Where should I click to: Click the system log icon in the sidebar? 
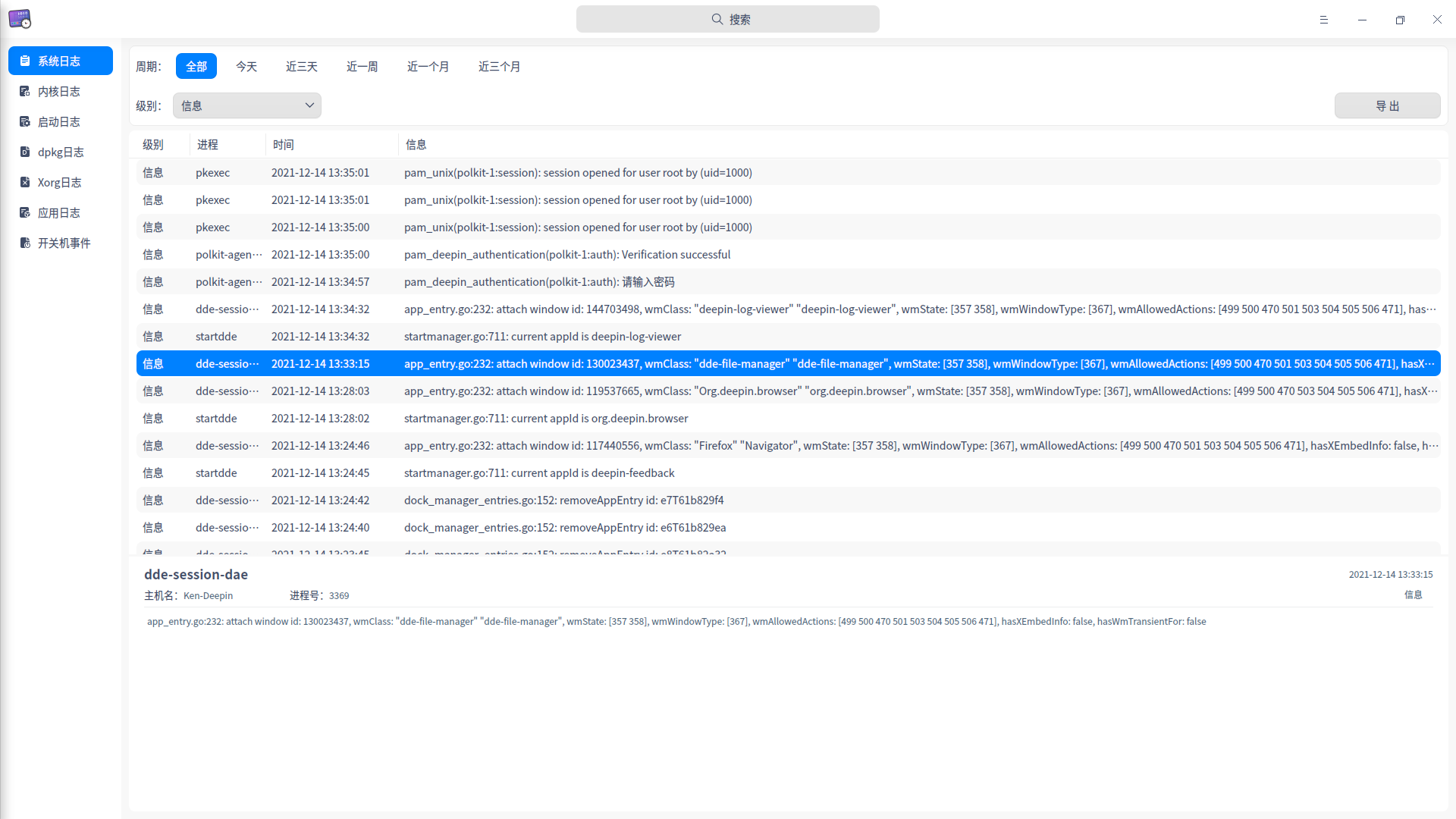(x=25, y=61)
